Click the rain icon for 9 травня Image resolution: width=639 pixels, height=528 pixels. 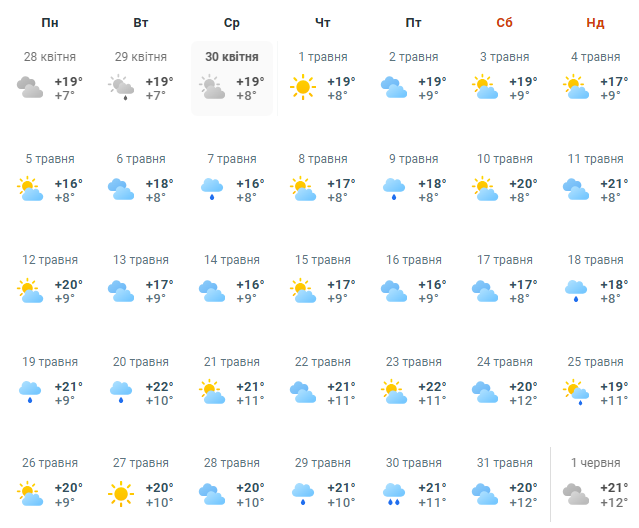[394, 190]
